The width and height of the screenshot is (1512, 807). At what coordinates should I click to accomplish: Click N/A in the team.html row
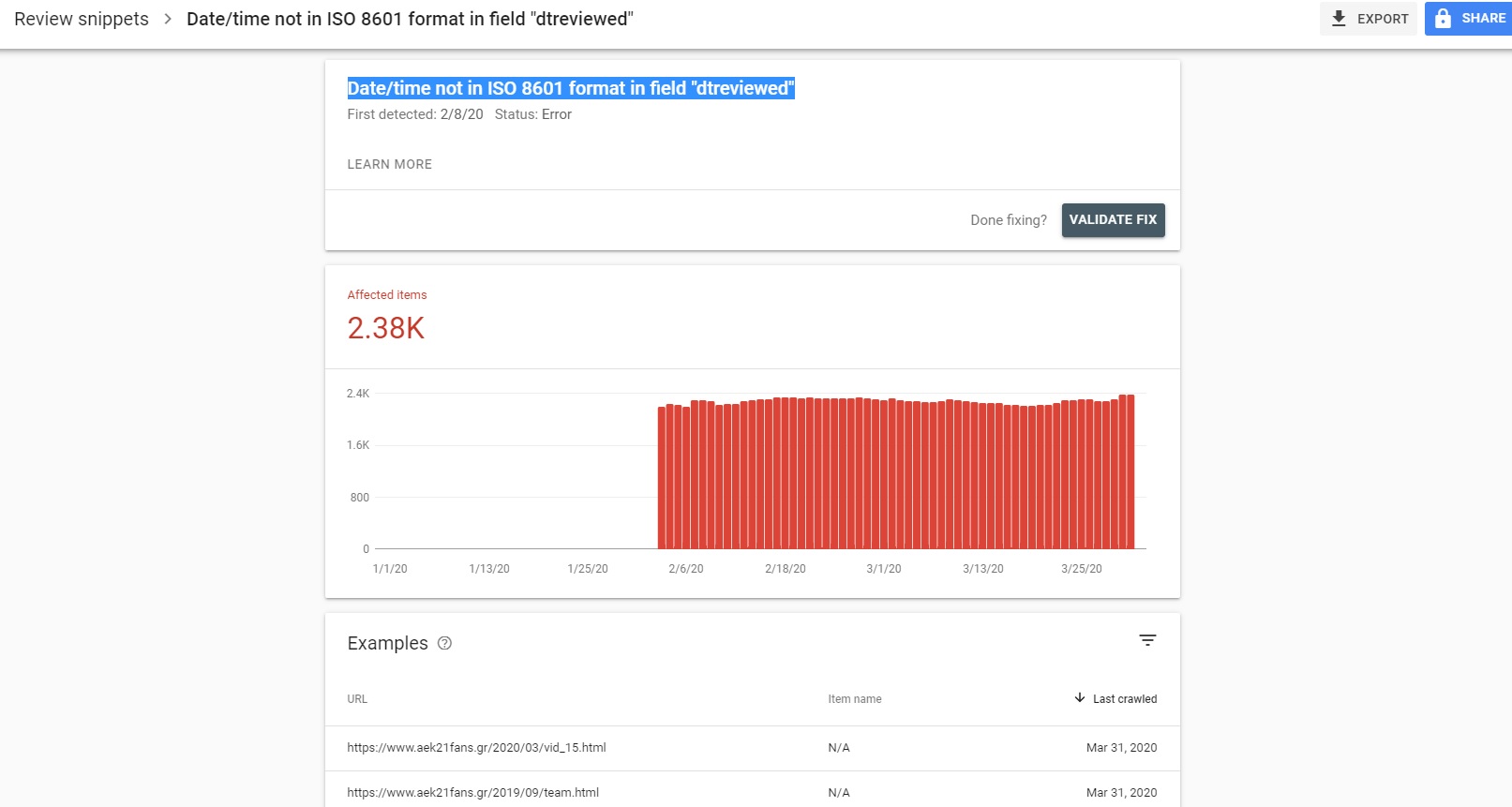click(839, 793)
